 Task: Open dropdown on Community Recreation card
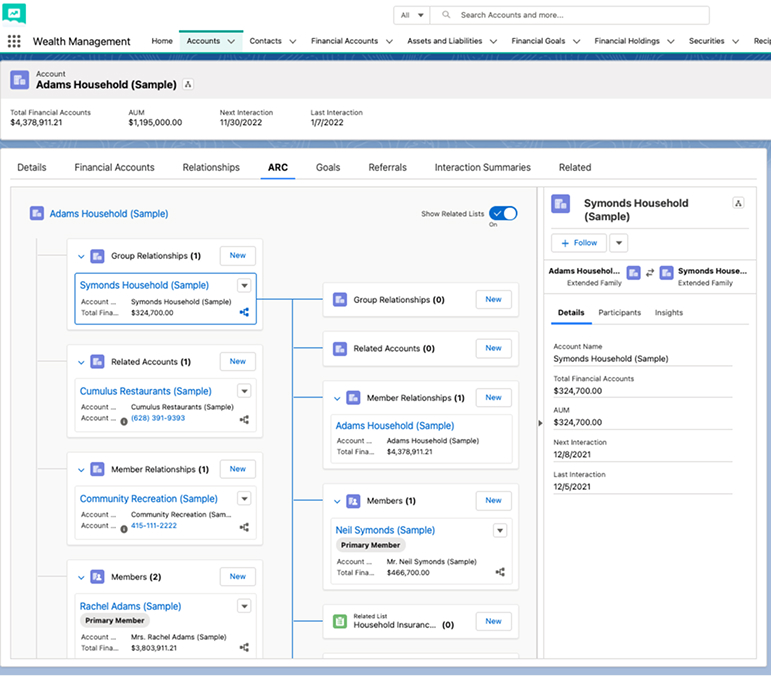coord(244,499)
